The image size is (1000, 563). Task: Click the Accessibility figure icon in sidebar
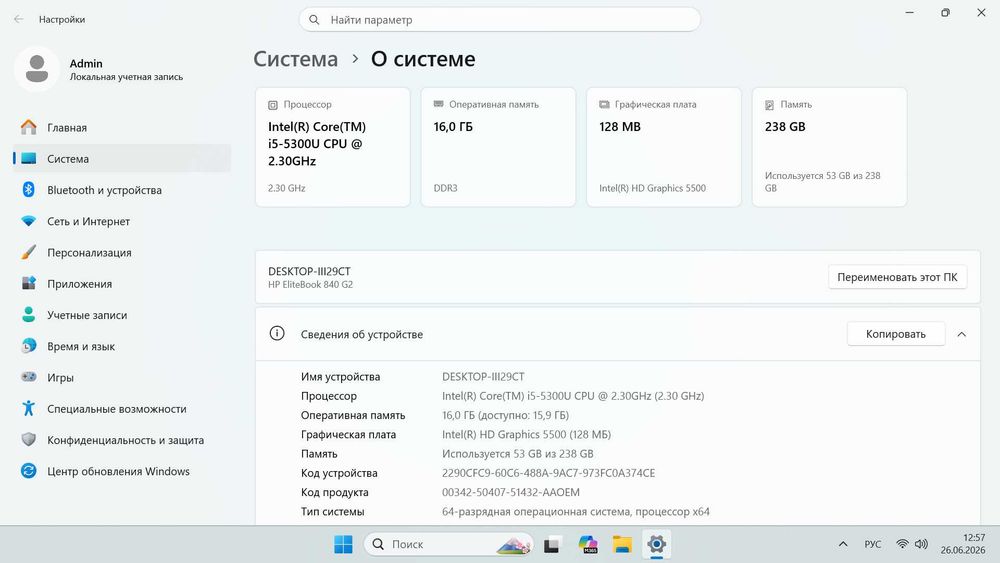[29, 408]
